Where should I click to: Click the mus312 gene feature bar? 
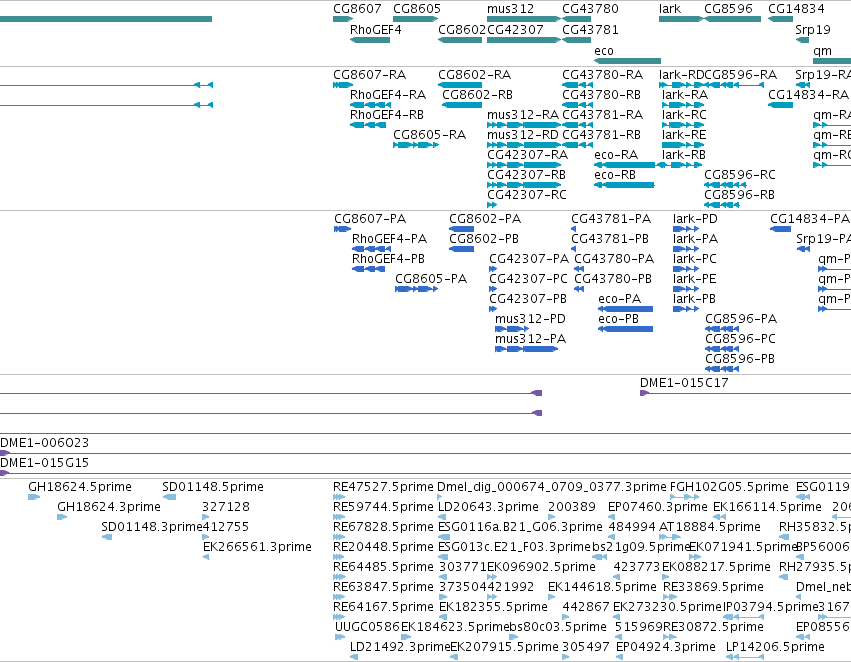[x=524, y=19]
